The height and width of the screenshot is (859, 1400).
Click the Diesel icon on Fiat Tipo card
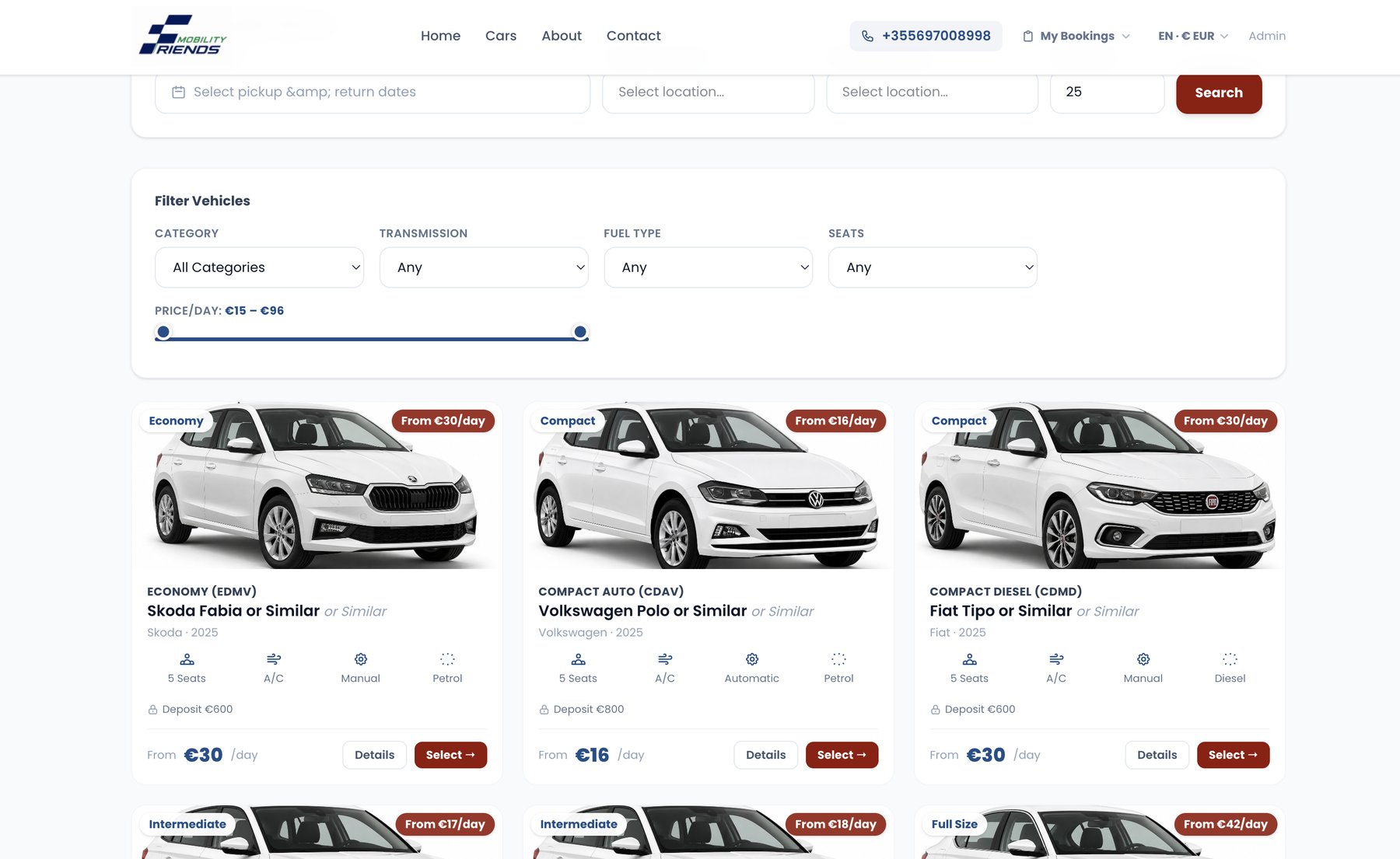(1230, 659)
